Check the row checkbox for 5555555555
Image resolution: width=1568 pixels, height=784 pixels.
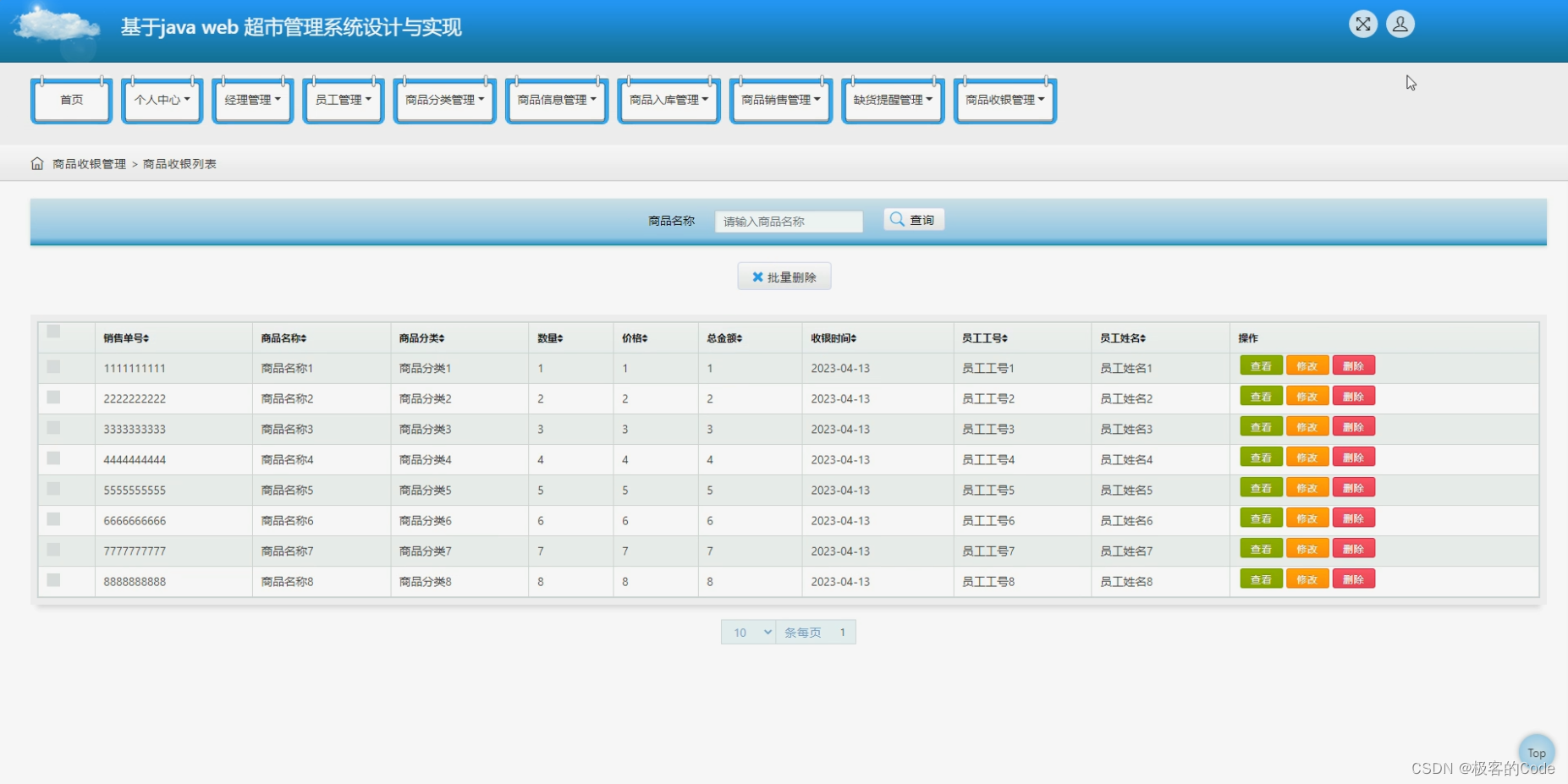tap(53, 489)
